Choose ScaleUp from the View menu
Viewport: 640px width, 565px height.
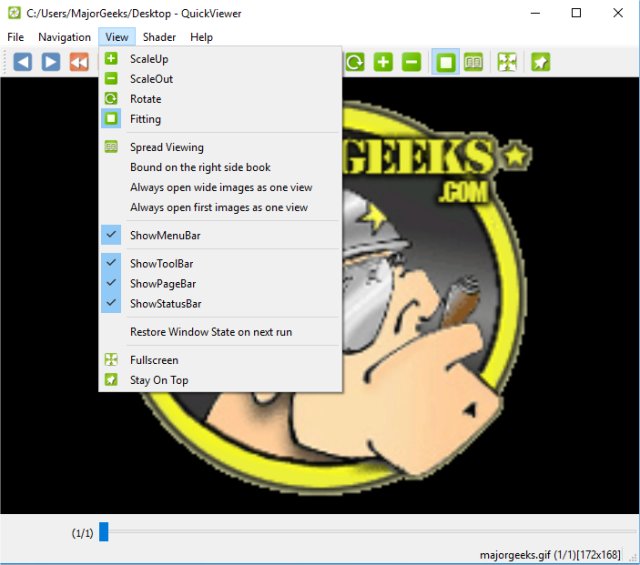[220, 59]
